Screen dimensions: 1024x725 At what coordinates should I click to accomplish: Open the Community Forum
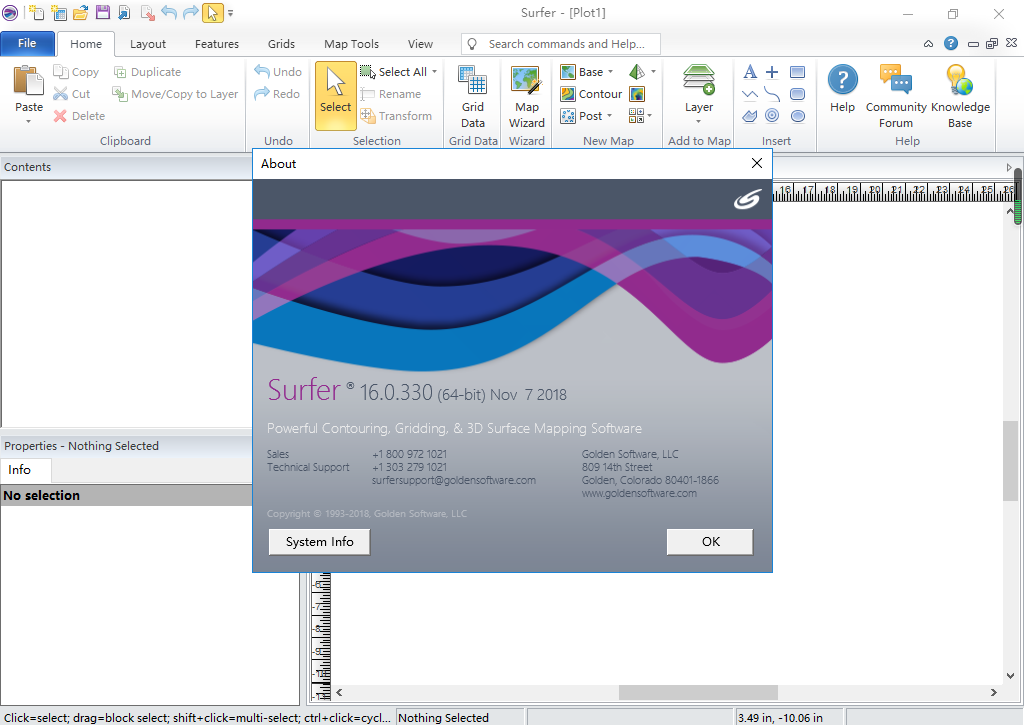coord(896,97)
